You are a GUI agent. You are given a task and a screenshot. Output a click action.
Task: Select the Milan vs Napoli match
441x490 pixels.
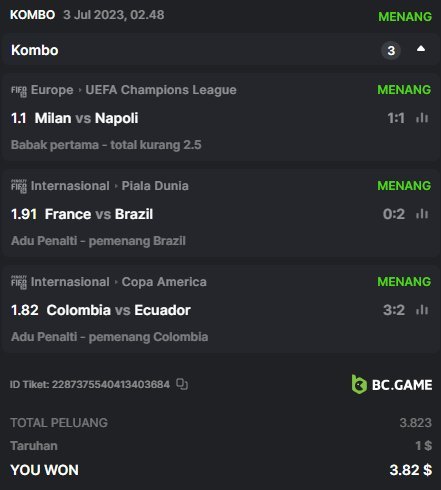(86, 118)
